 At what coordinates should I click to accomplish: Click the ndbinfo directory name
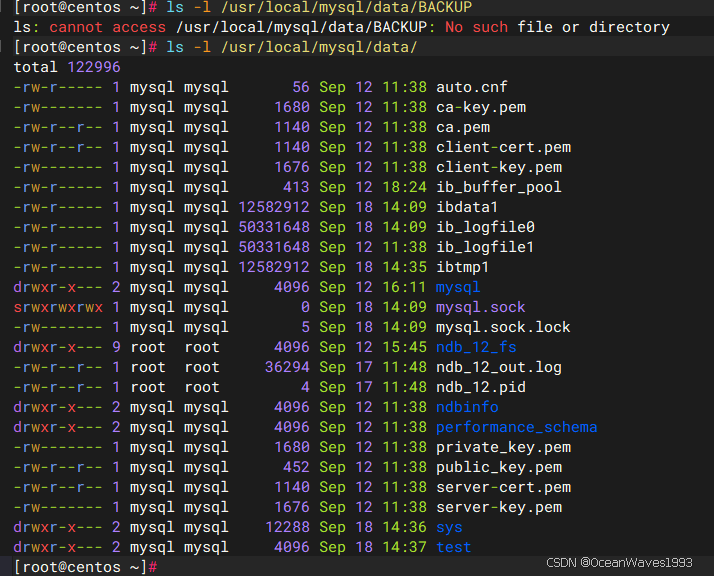click(467, 407)
